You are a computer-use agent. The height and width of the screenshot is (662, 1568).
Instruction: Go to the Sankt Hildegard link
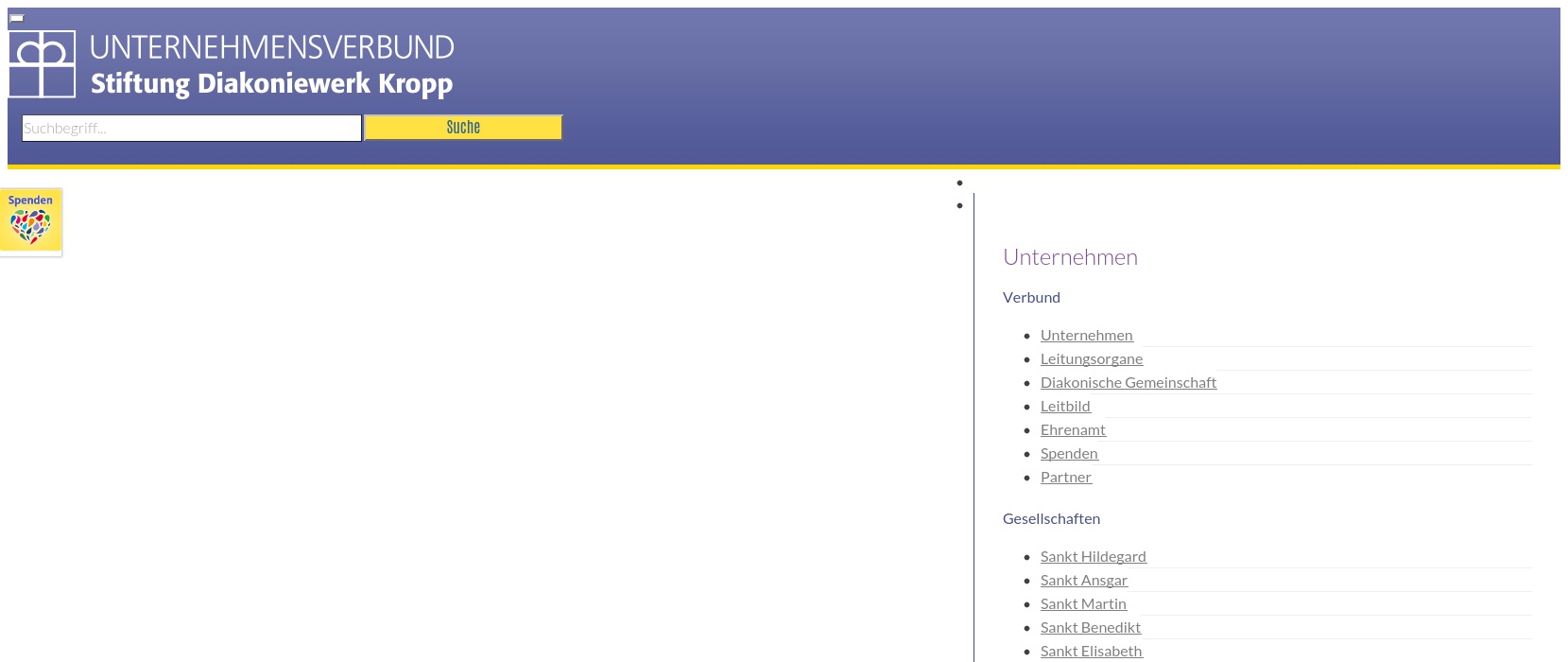pyautogui.click(x=1093, y=556)
